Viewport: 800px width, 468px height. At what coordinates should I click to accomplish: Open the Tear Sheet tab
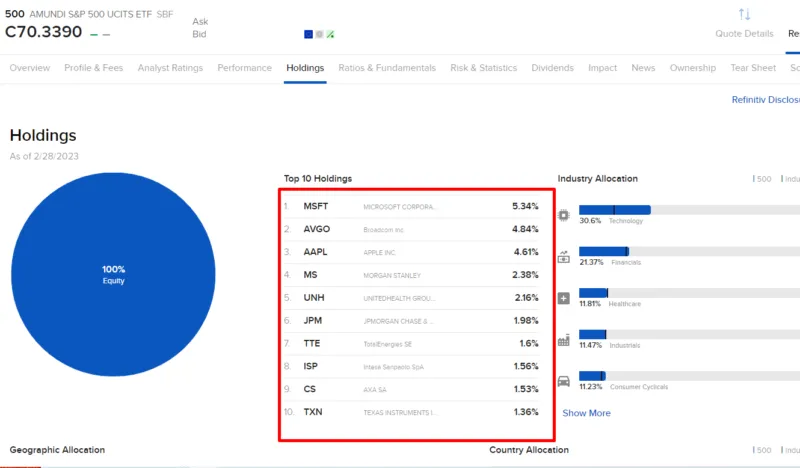point(752,68)
